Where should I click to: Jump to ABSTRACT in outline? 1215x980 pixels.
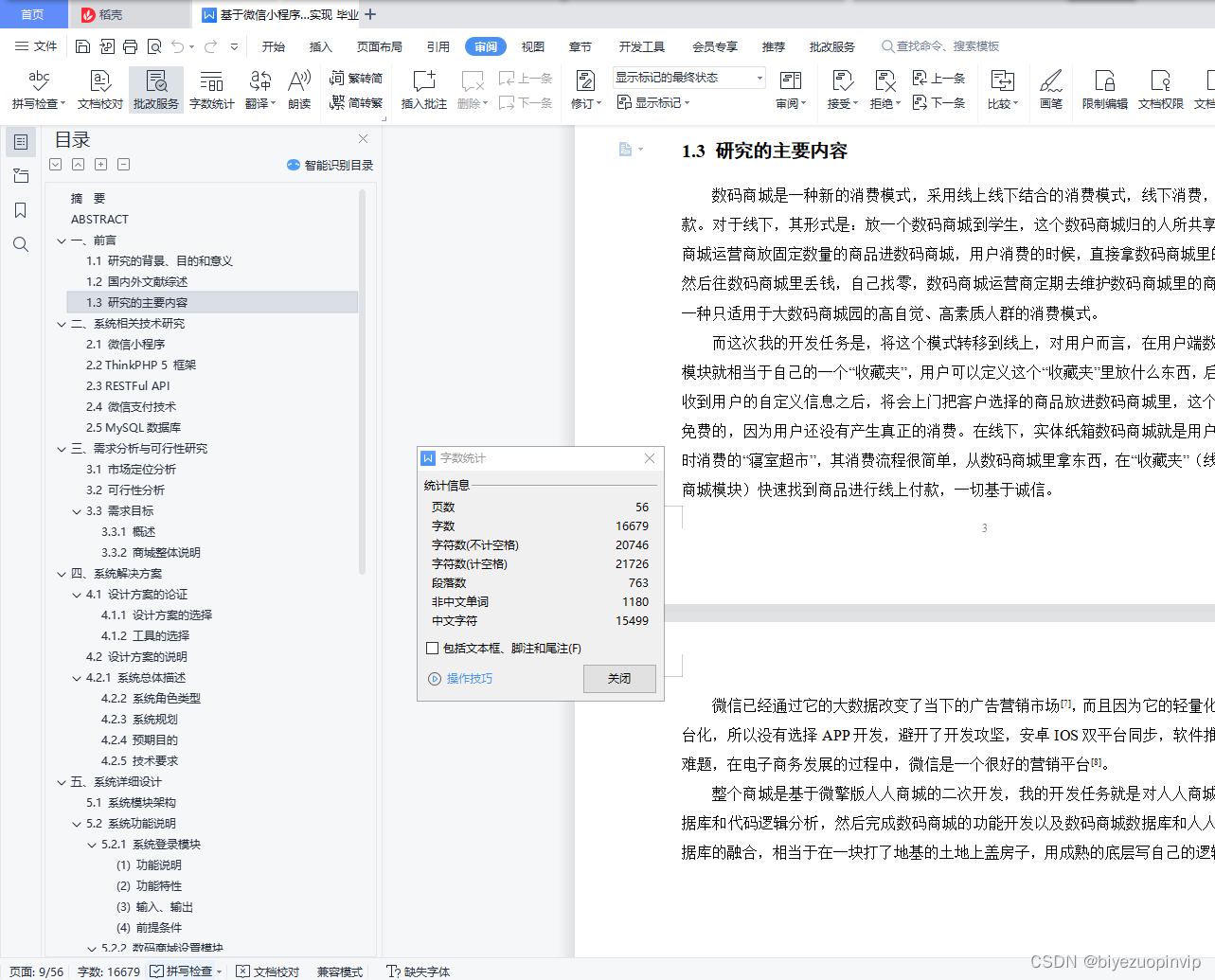pos(99,220)
